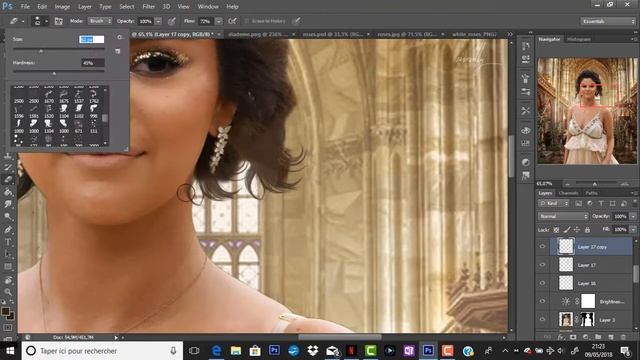The image size is (640, 360).
Task: Toggle layer filtering switch in Layers panel
Action: (x=634, y=203)
